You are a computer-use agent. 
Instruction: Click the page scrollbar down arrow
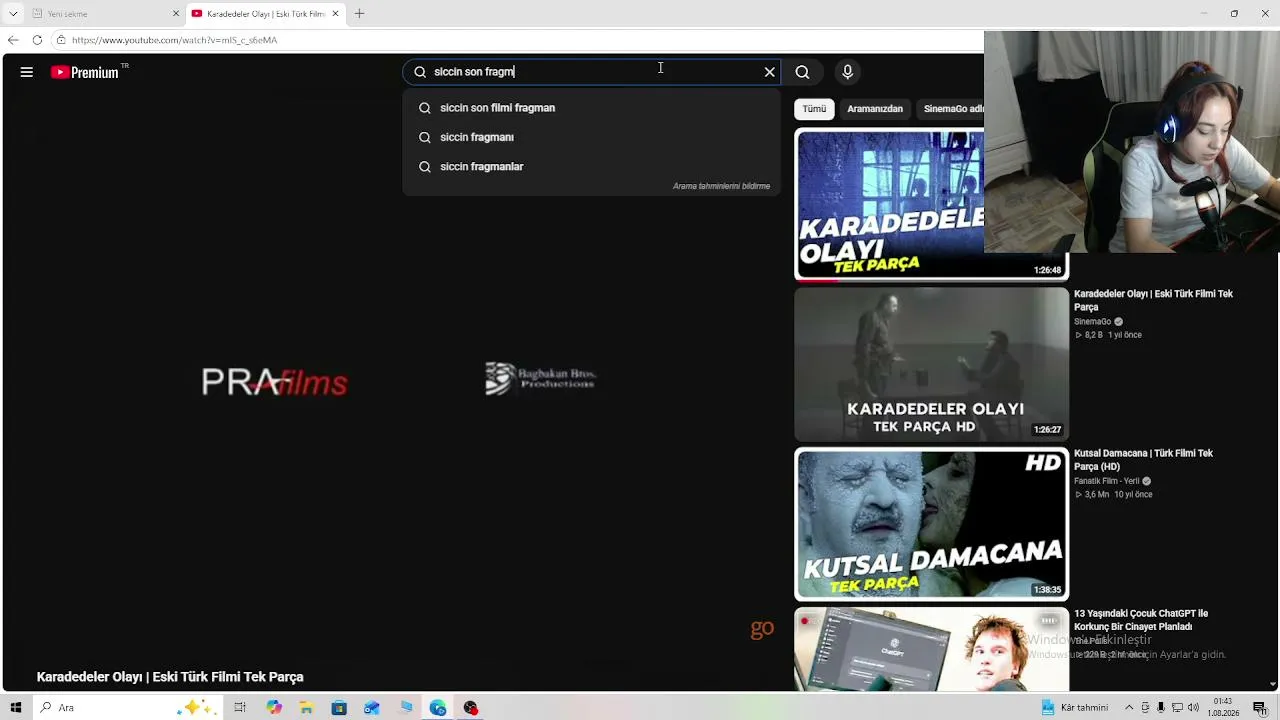tap(1273, 685)
